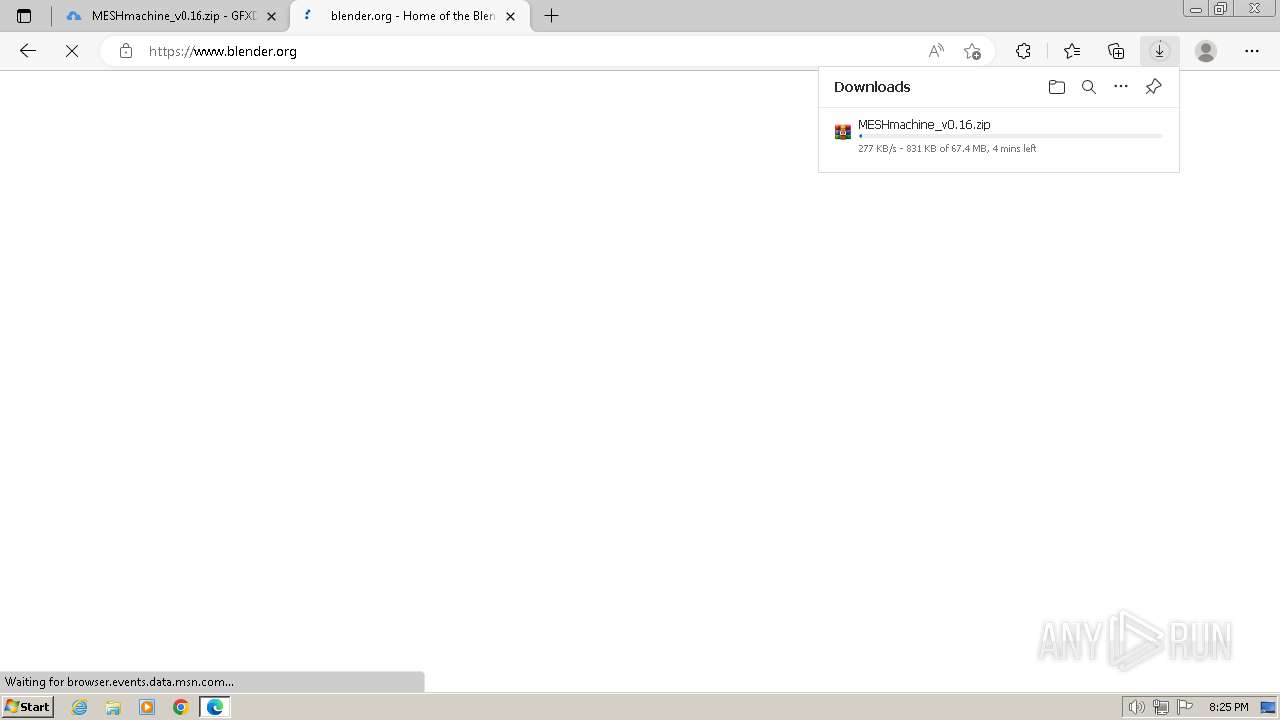Image resolution: width=1280 pixels, height=720 pixels.
Task: Close the blender.org tab
Action: coord(510,16)
